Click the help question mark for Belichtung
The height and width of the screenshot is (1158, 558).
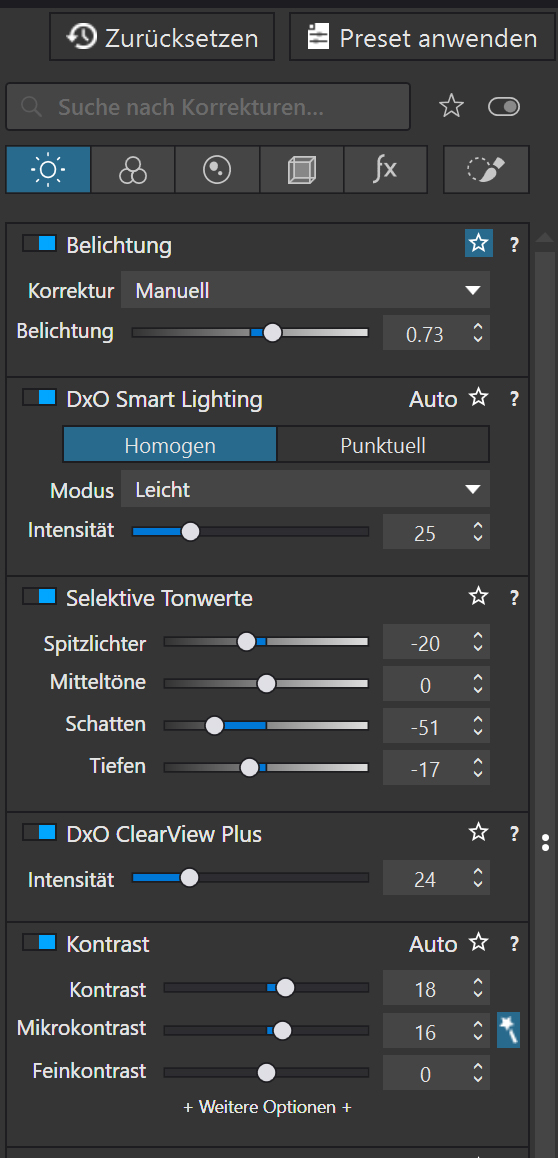click(x=514, y=244)
